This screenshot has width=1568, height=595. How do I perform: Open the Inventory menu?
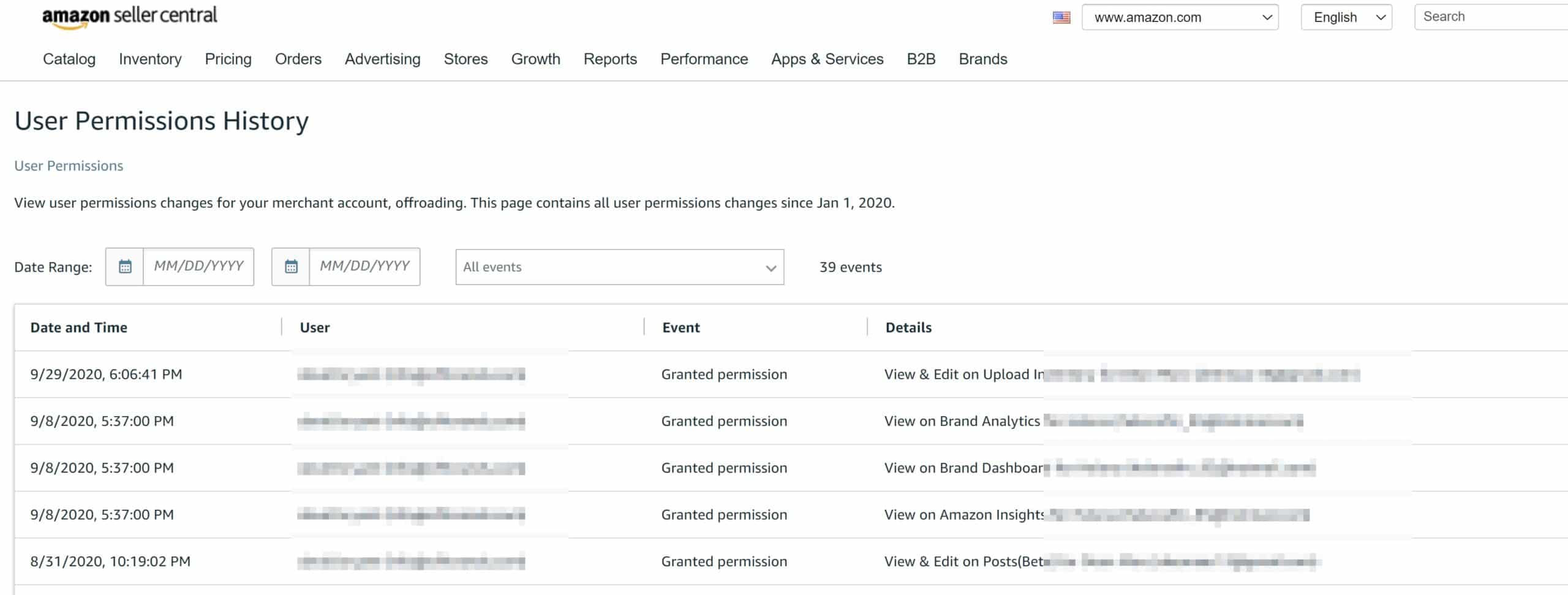click(150, 59)
